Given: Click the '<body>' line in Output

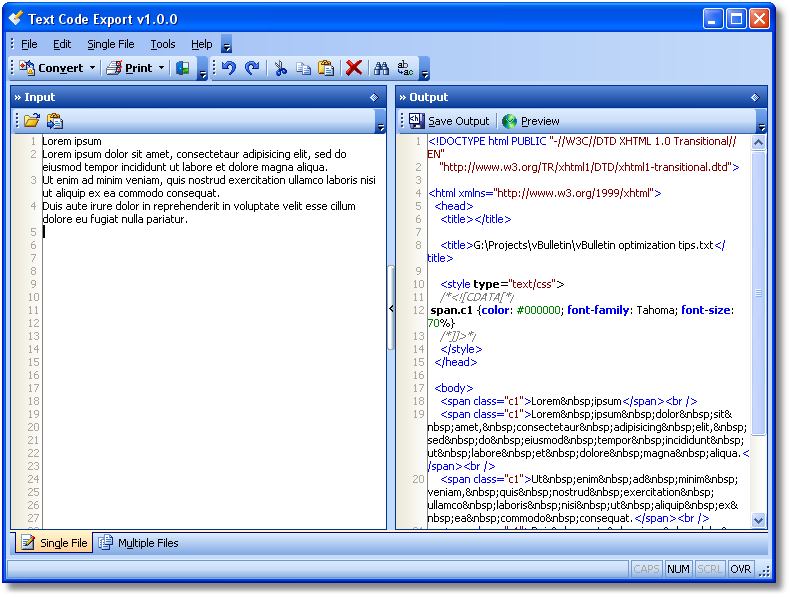Looking at the screenshot, I should point(453,388).
